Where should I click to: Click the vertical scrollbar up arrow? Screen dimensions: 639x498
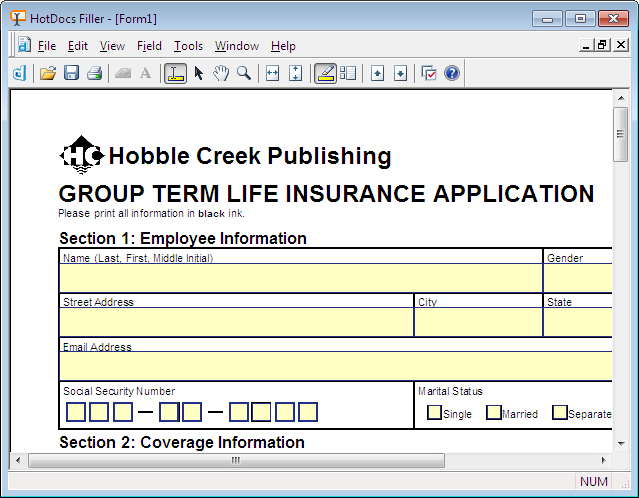coord(621,98)
